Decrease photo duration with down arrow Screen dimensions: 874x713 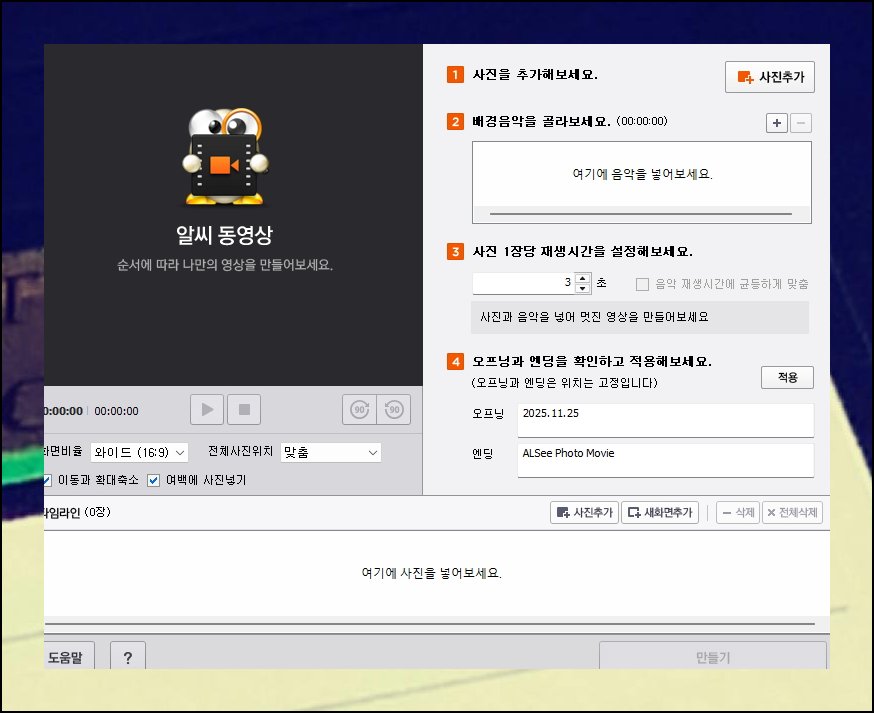pos(582,288)
